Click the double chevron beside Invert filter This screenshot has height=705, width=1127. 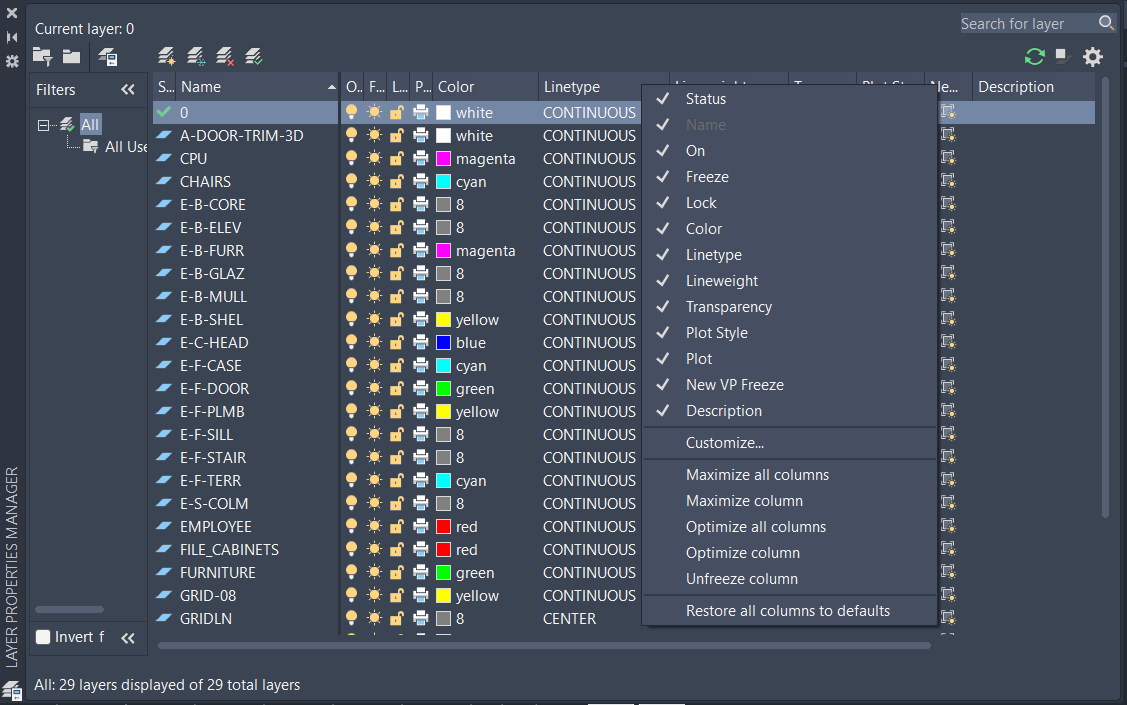click(128, 637)
